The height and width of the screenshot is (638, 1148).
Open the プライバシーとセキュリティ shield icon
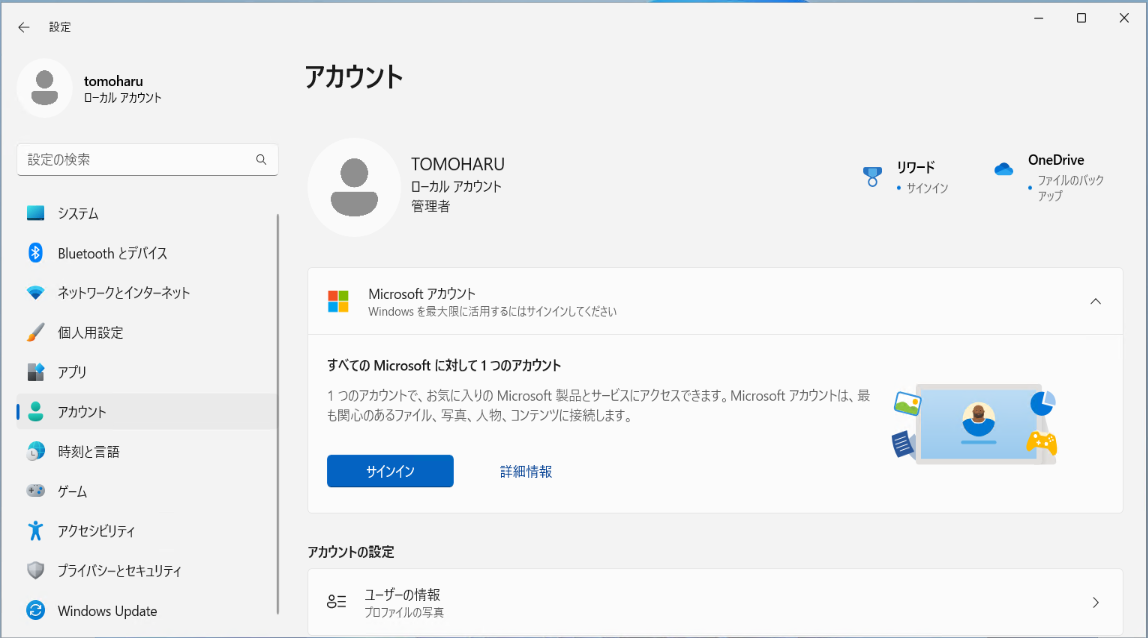(x=35, y=570)
